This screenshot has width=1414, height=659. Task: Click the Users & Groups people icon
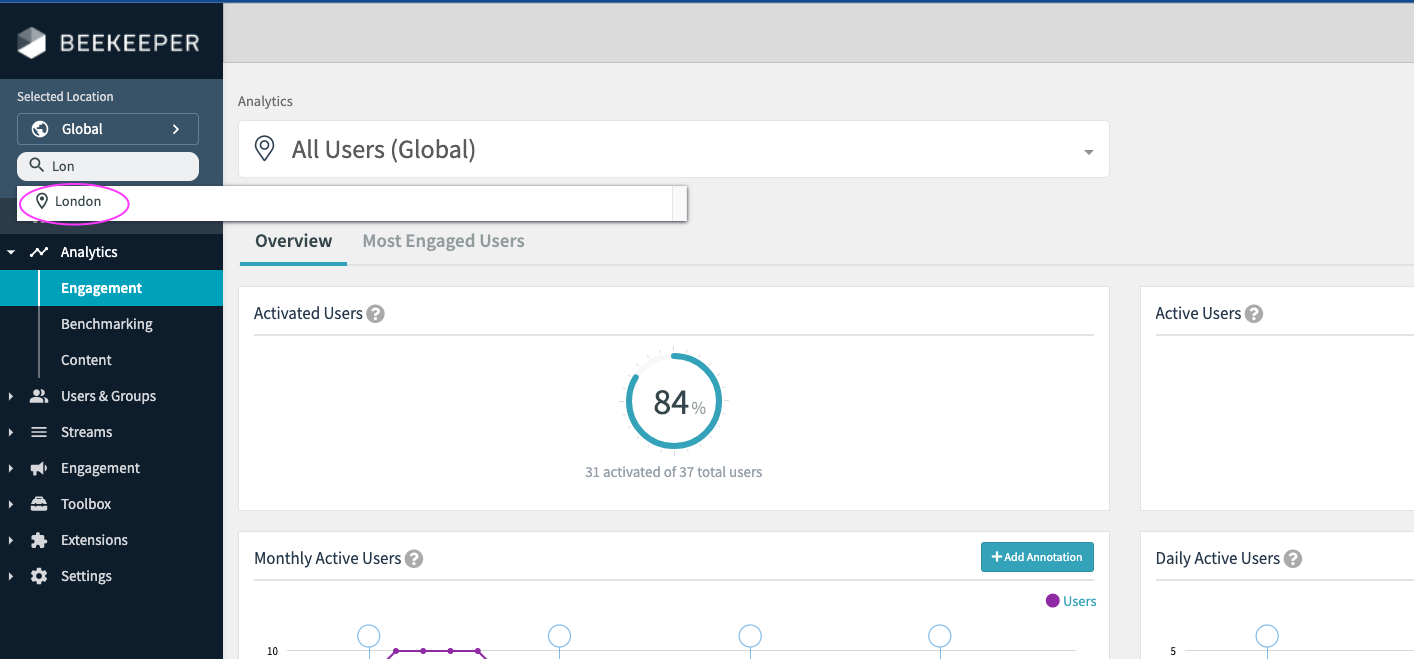point(39,396)
